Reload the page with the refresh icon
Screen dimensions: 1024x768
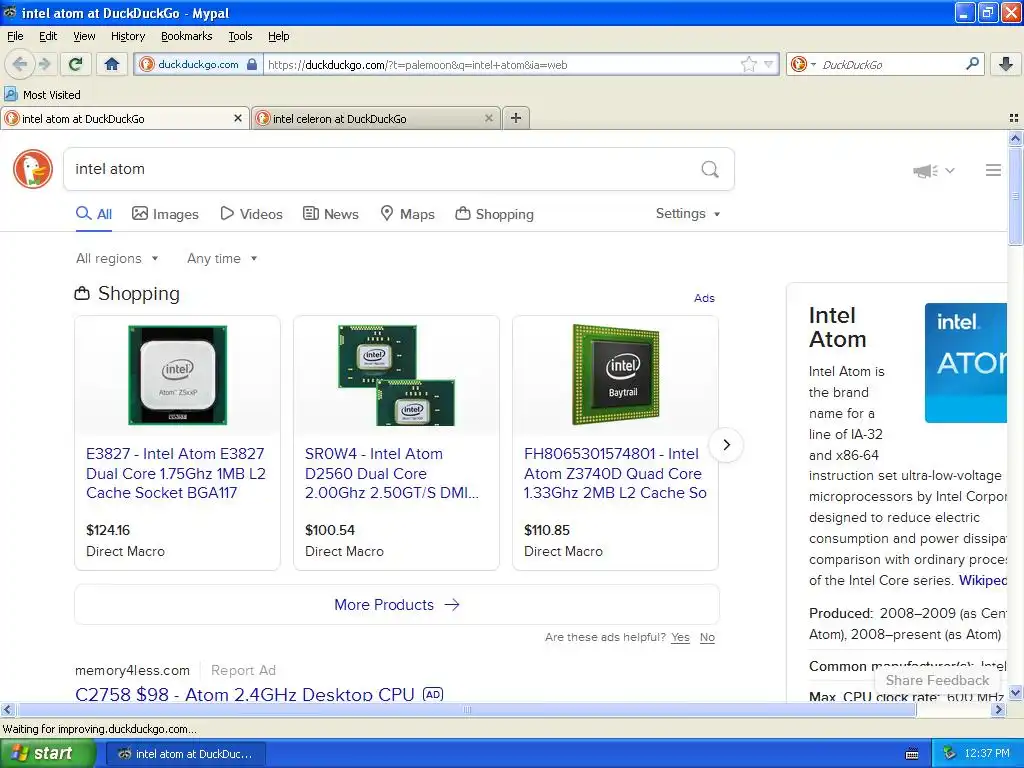(76, 64)
